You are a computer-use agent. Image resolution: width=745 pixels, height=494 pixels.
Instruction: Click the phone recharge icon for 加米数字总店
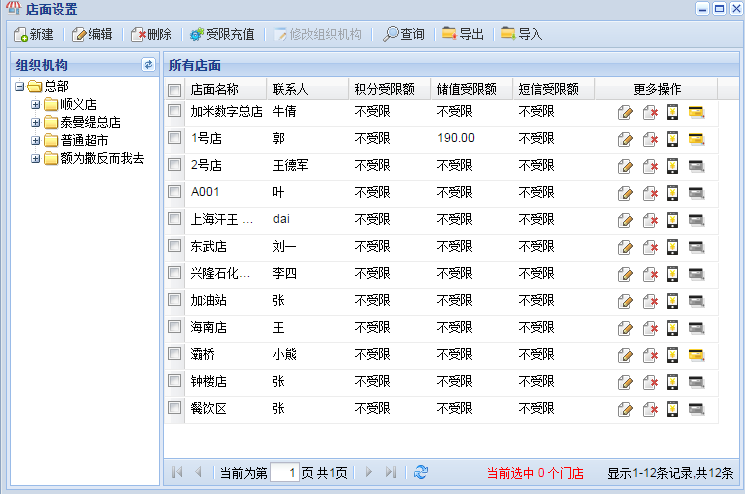click(x=672, y=113)
